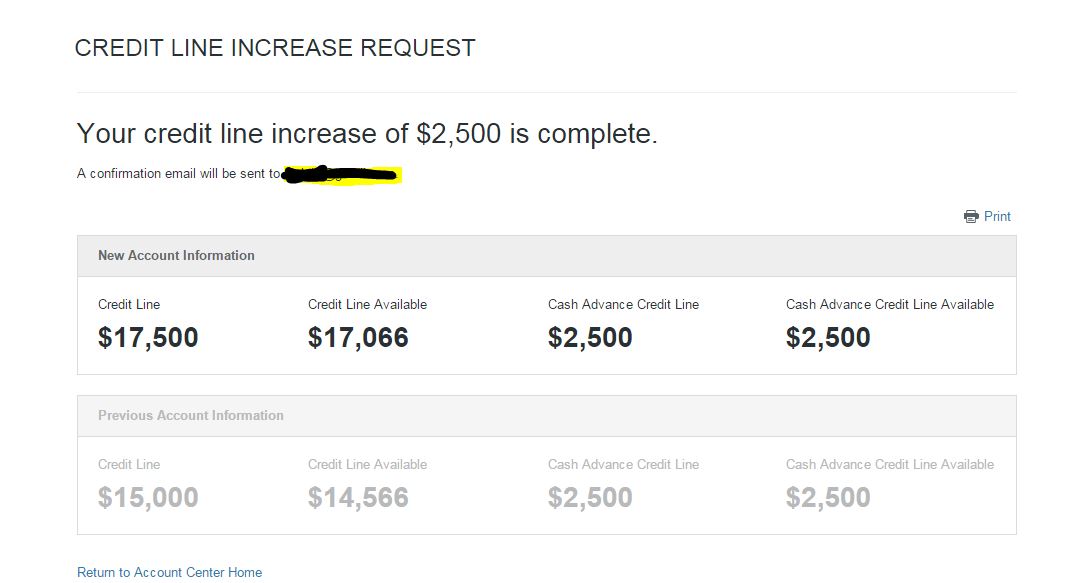The image size is (1088, 583).
Task: Click new Cash Advance Credit Line label
Action: (x=623, y=304)
